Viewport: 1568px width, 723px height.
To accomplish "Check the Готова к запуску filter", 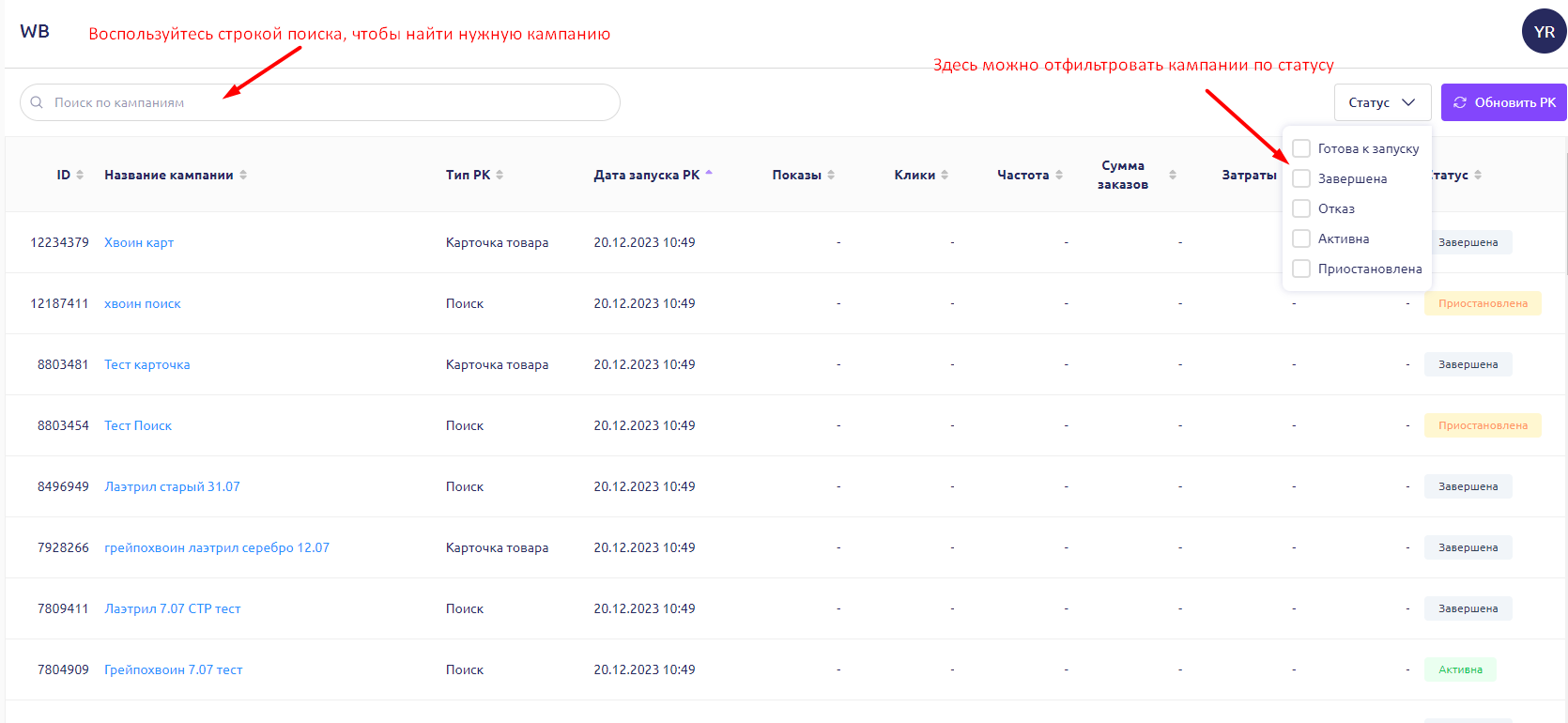I will coord(1301,148).
